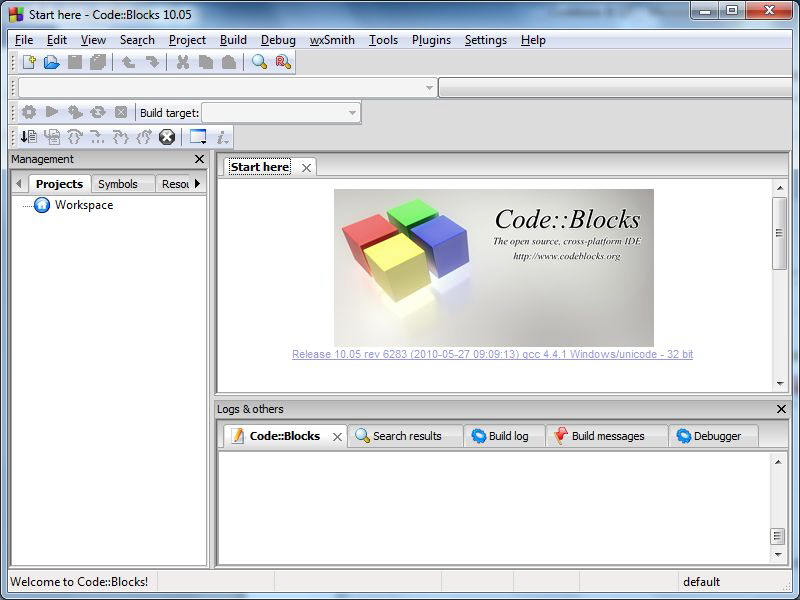Open the View menu
The height and width of the screenshot is (600, 800).
93,40
